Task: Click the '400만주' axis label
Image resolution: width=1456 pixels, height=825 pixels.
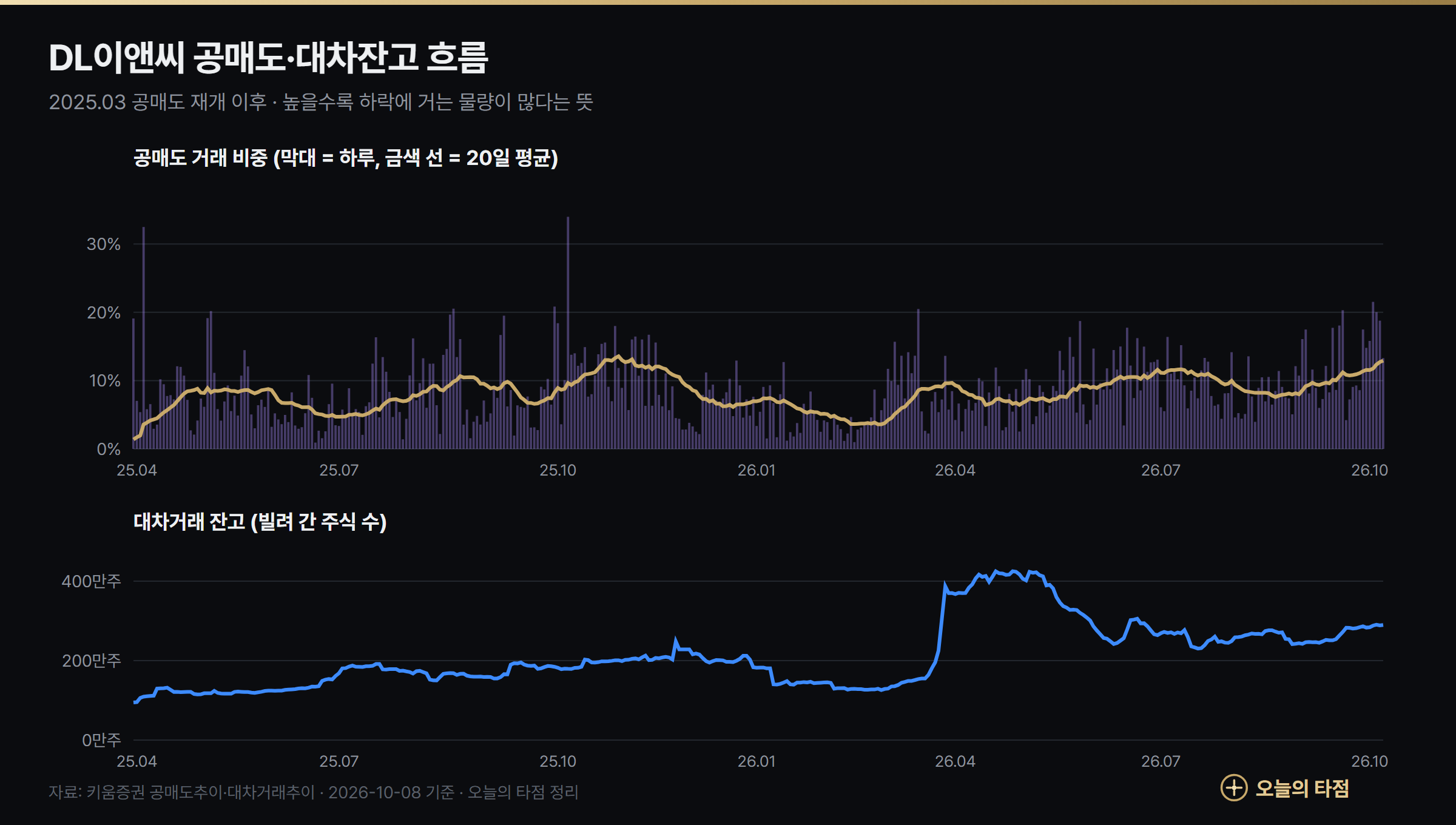Action: coord(91,581)
